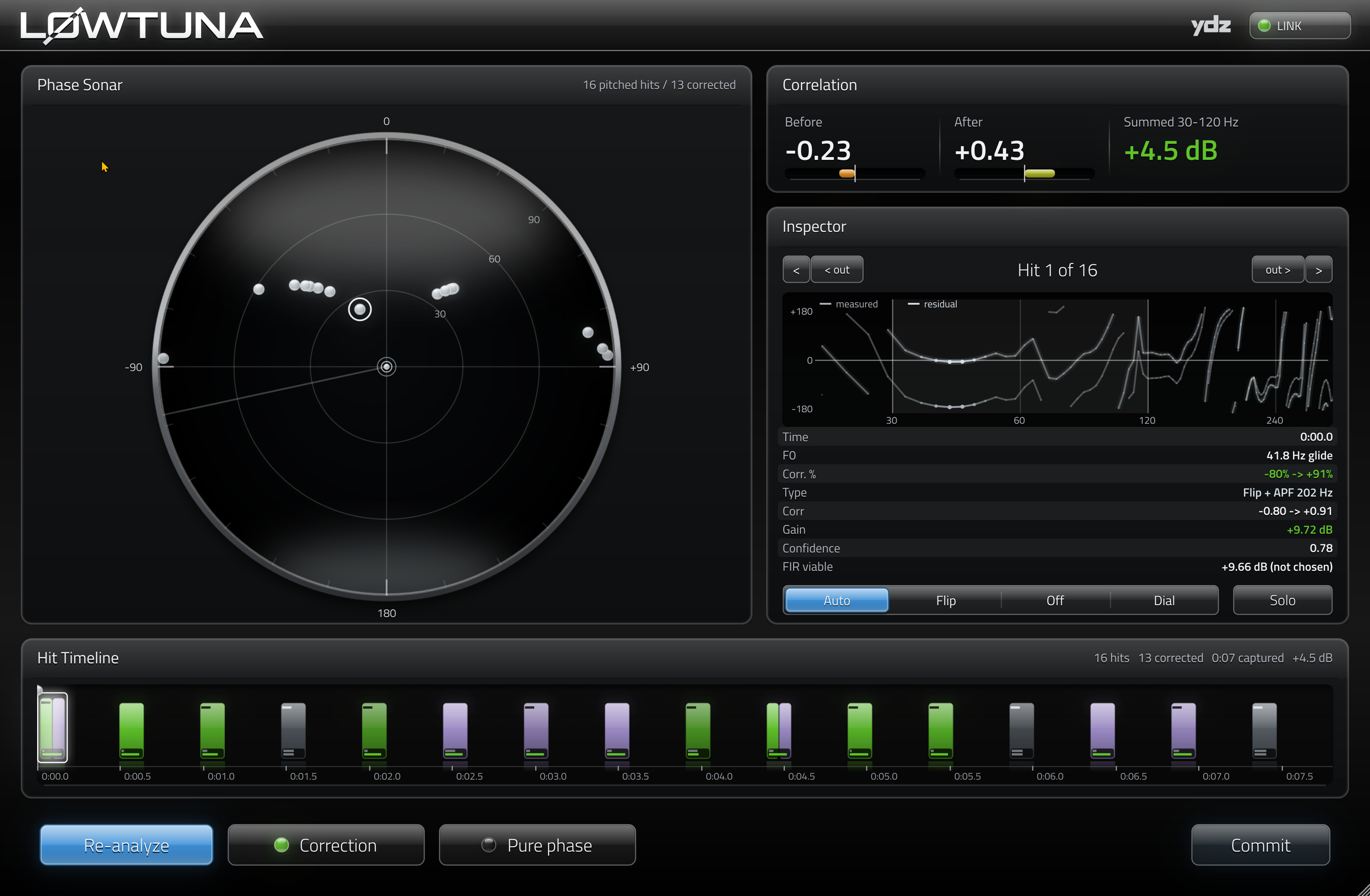Screen dimensions: 1370x896
Task: Select the green hit block at 0:05.5
Action: point(941,730)
